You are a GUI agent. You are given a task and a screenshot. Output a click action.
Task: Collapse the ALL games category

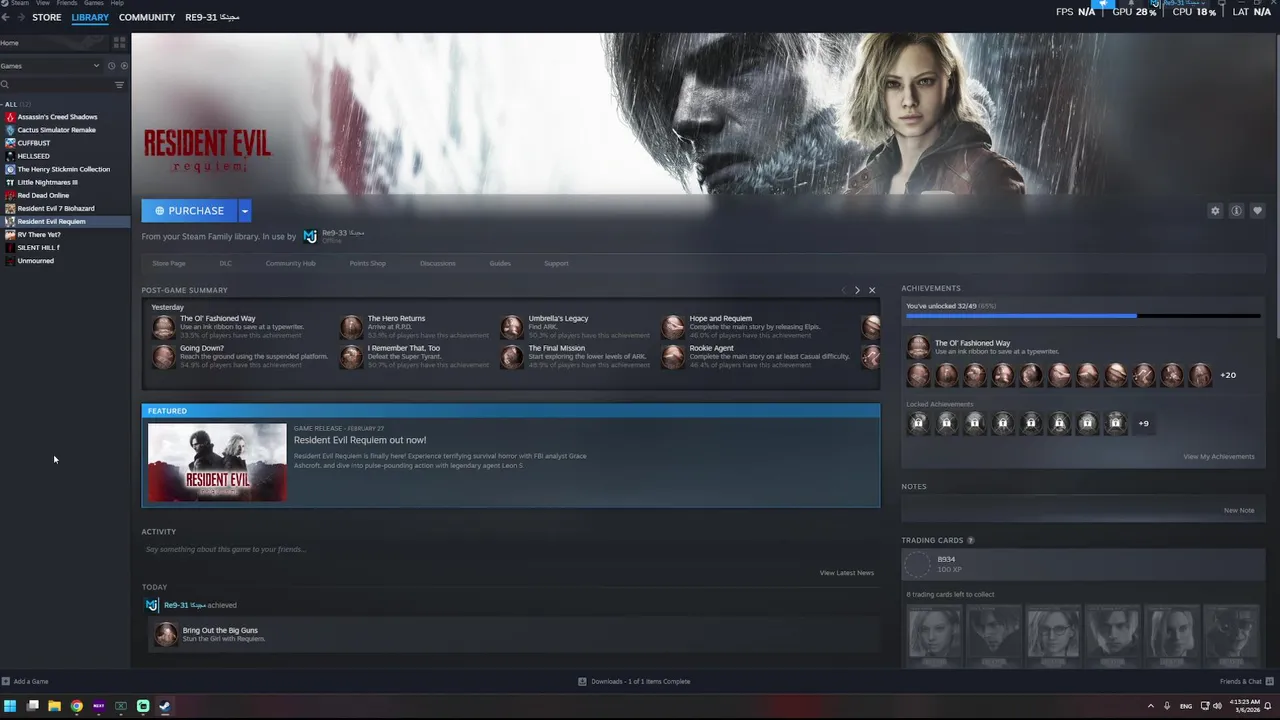click(10, 104)
